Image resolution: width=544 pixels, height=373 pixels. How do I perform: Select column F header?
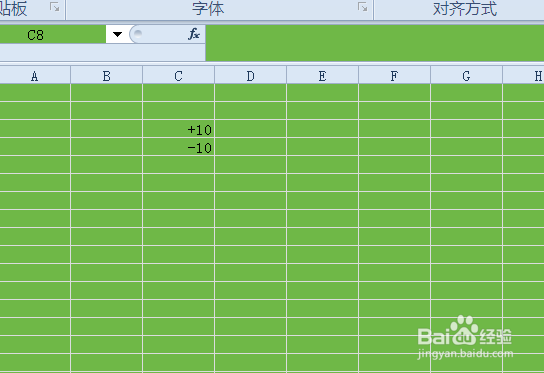(394, 75)
